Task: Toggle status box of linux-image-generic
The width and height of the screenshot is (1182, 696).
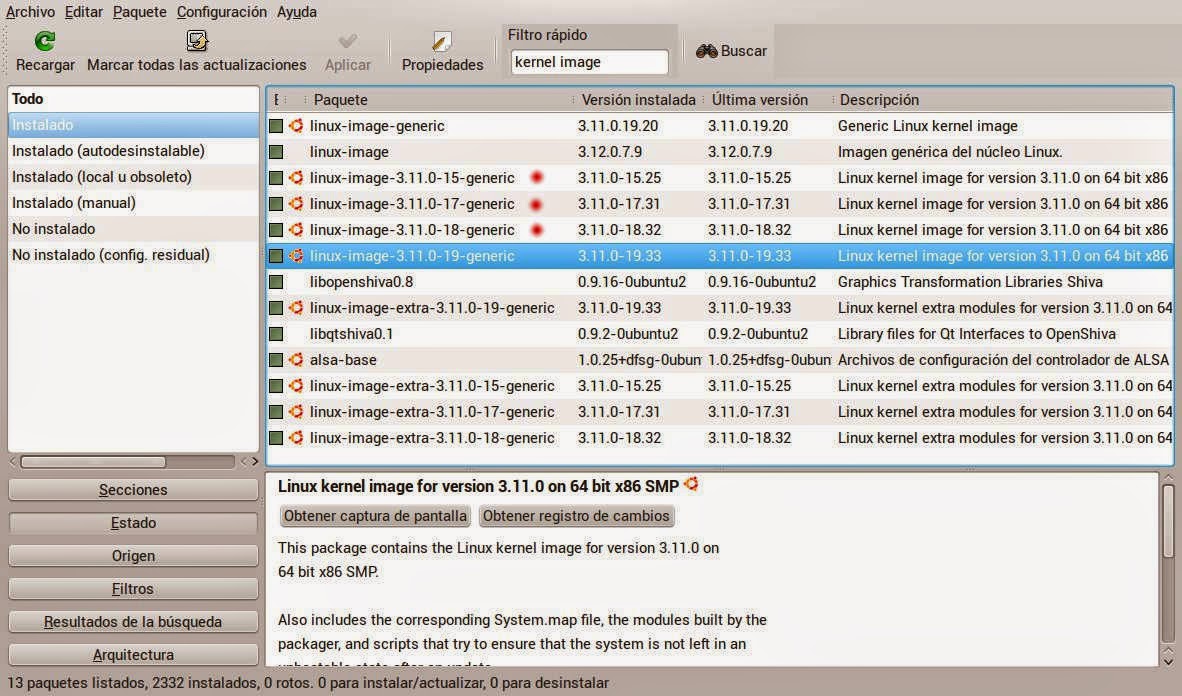Action: (x=277, y=126)
